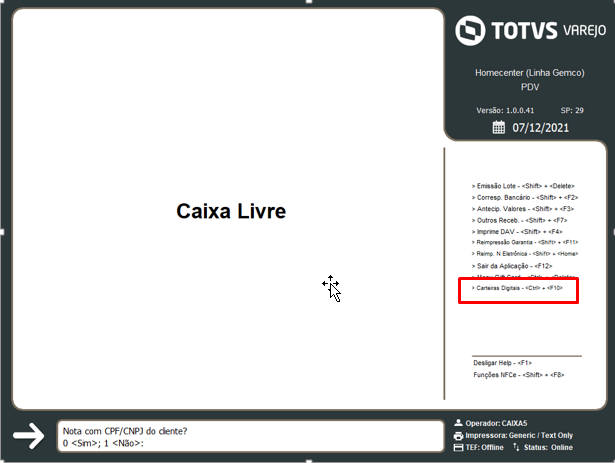615x463 pixels.
Task: Click the operator person icon
Action: pos(458,423)
